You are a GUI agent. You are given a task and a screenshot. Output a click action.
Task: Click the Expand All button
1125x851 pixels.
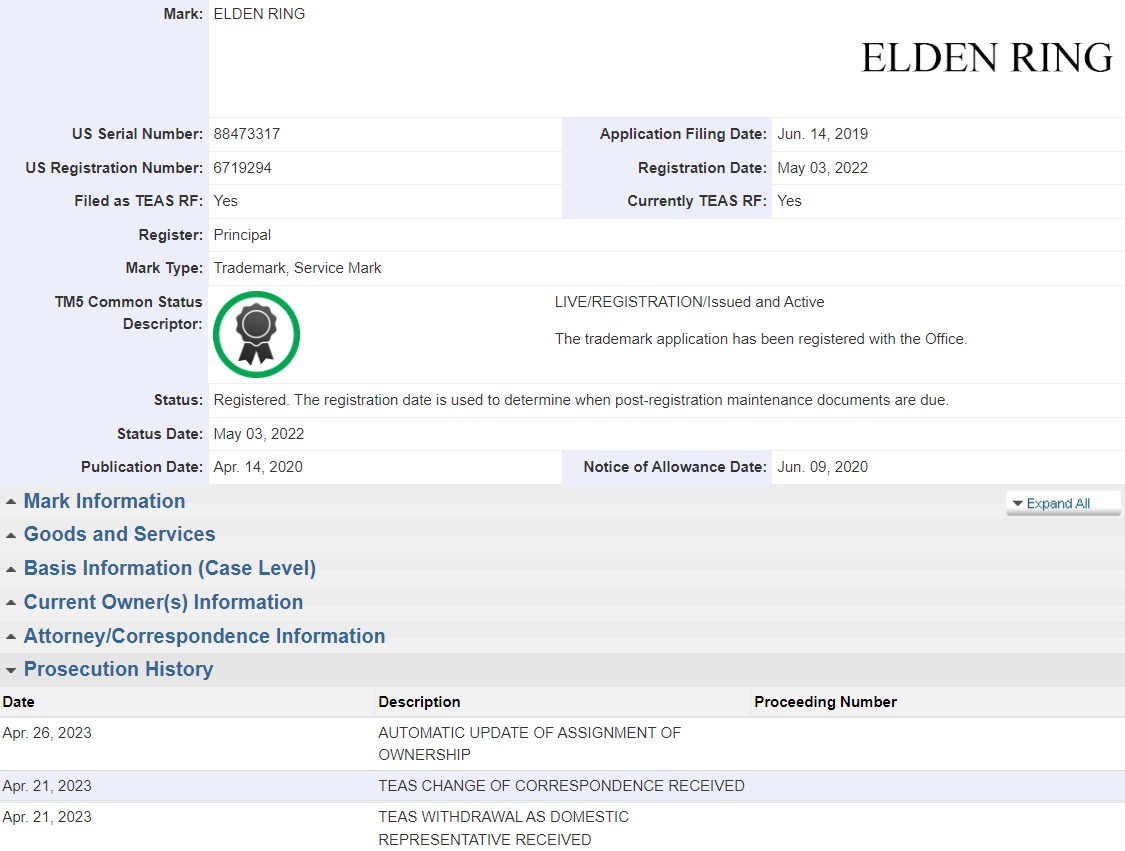point(1063,503)
